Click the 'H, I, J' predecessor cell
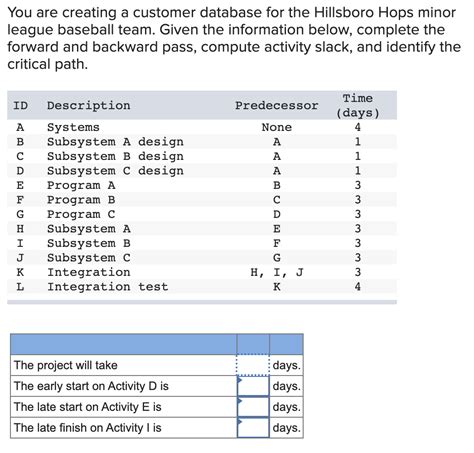 point(277,272)
